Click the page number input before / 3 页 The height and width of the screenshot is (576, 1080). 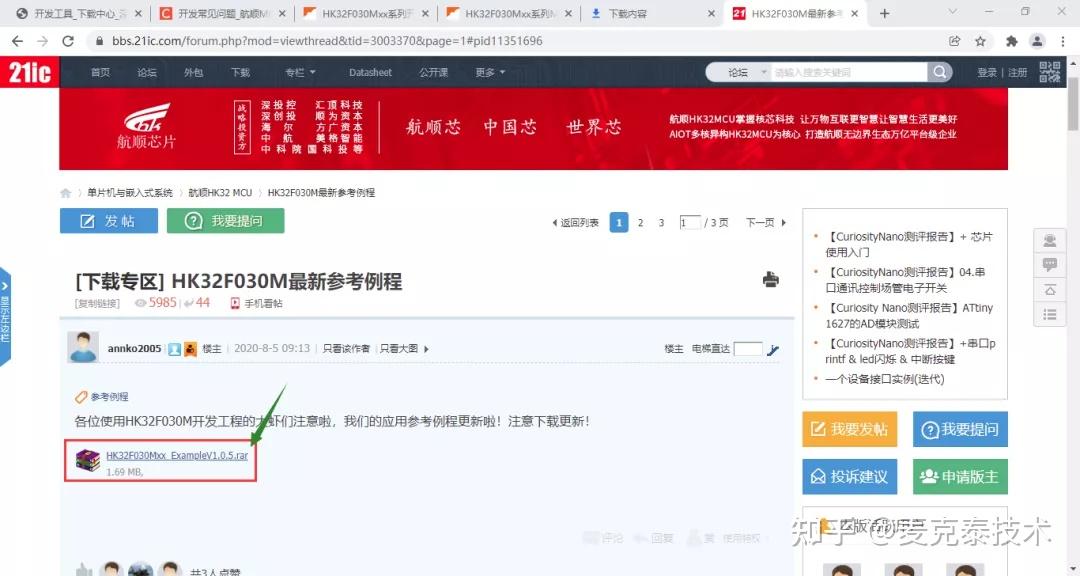690,222
